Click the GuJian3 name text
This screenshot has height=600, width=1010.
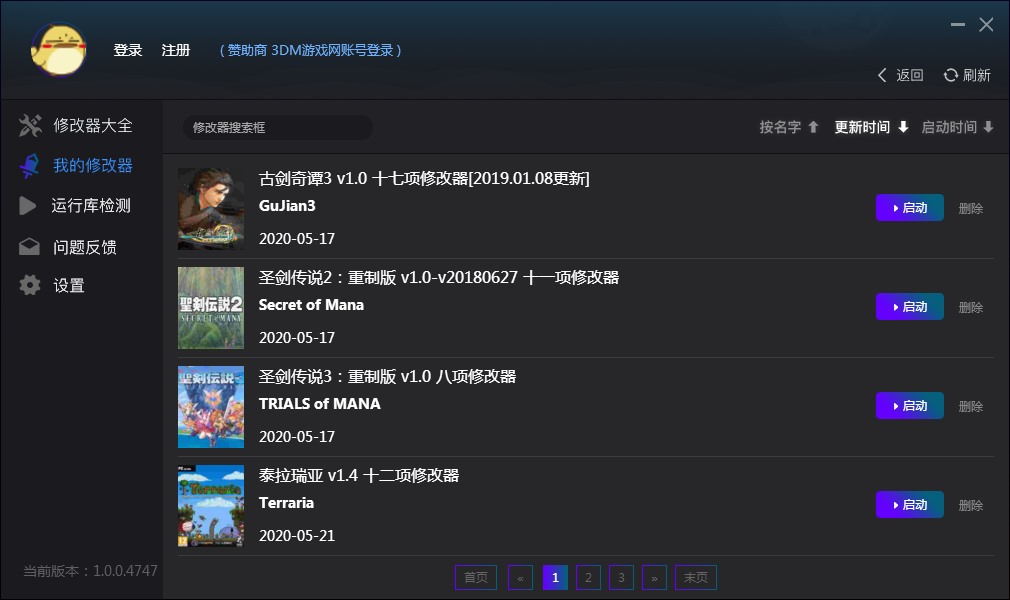click(x=287, y=206)
